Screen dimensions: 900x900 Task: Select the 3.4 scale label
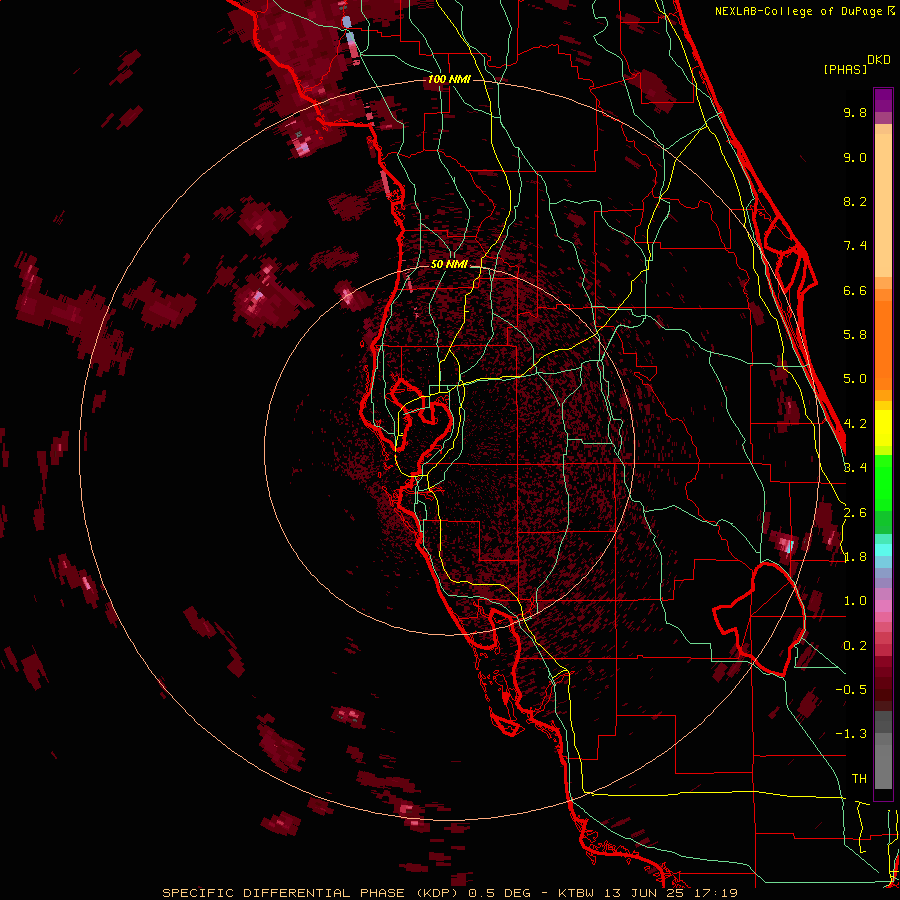click(855, 468)
